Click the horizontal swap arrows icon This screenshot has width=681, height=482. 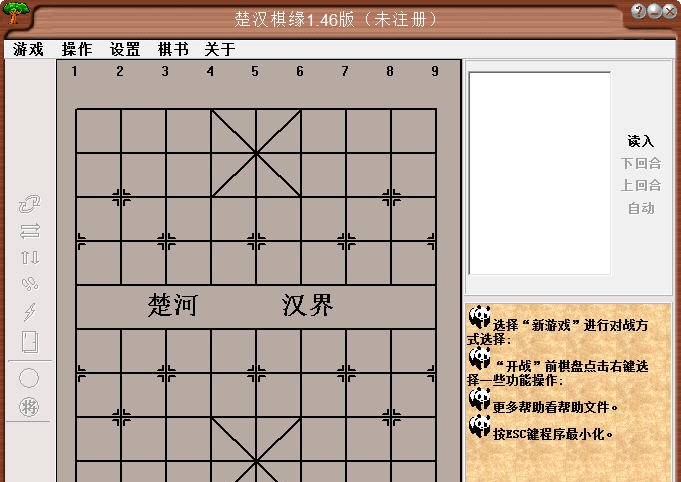tap(30, 231)
